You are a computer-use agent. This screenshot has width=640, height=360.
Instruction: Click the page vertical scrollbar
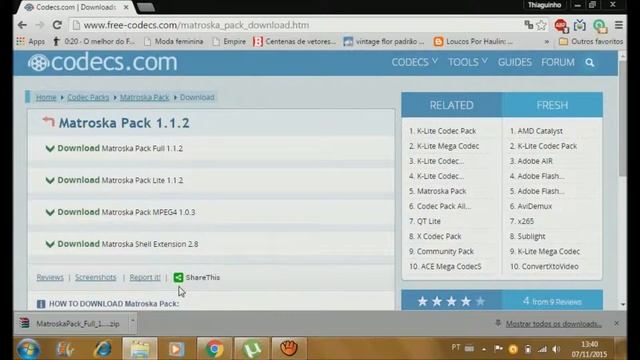[622, 118]
